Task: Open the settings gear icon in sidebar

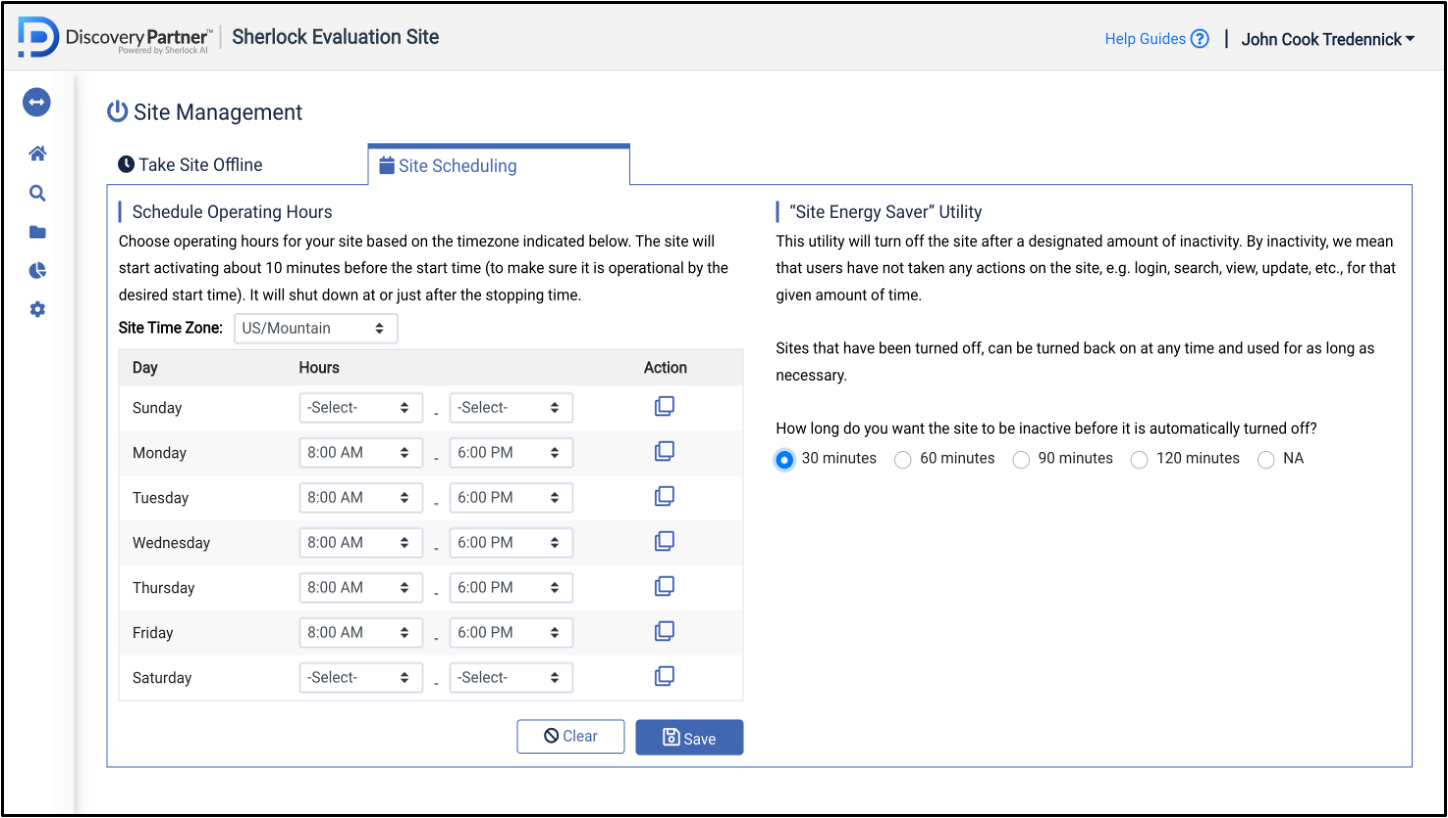Action: tap(37, 310)
